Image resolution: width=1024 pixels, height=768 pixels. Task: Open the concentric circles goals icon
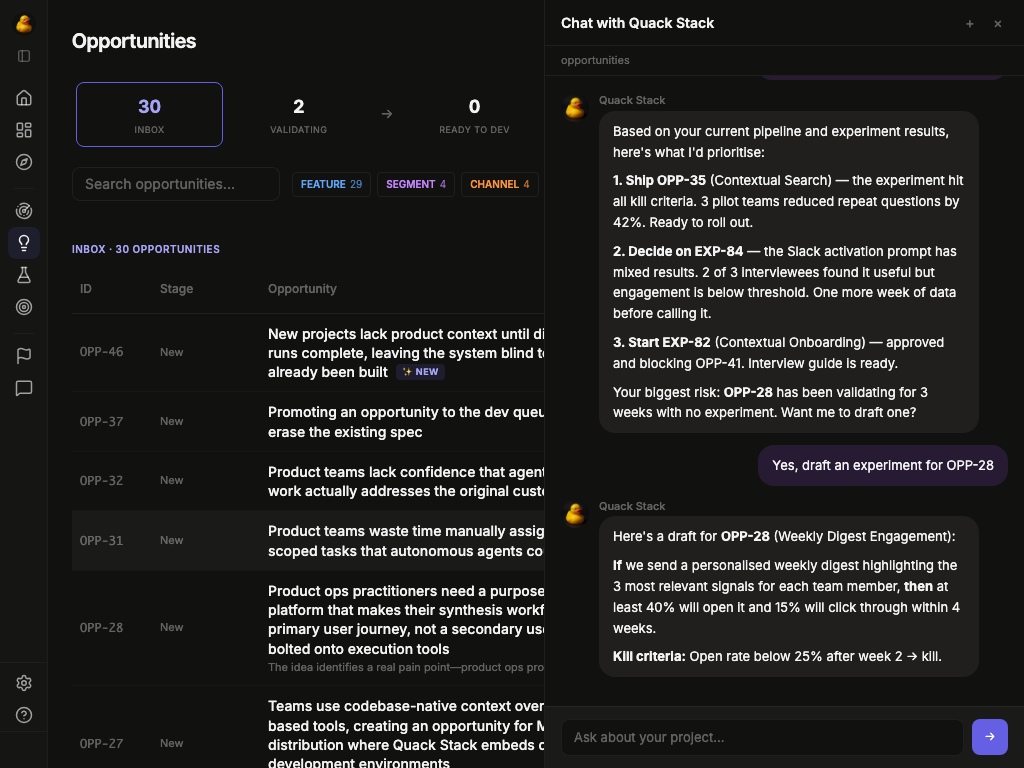[x=24, y=307]
